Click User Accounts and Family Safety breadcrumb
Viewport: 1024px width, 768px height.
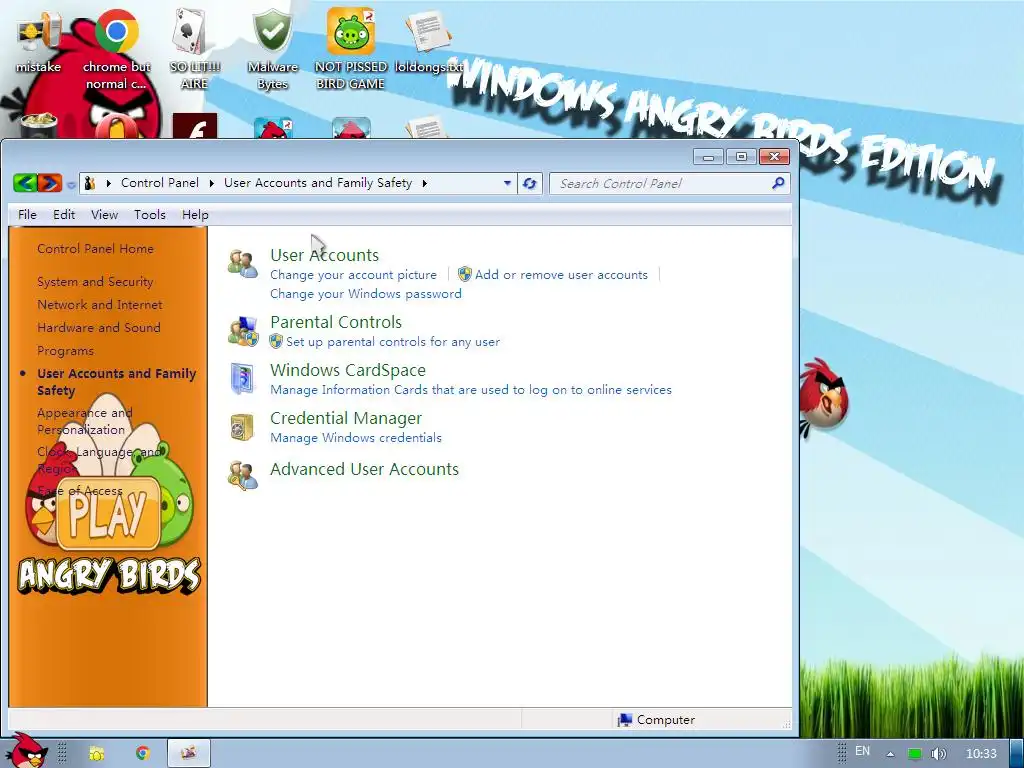click(x=318, y=183)
